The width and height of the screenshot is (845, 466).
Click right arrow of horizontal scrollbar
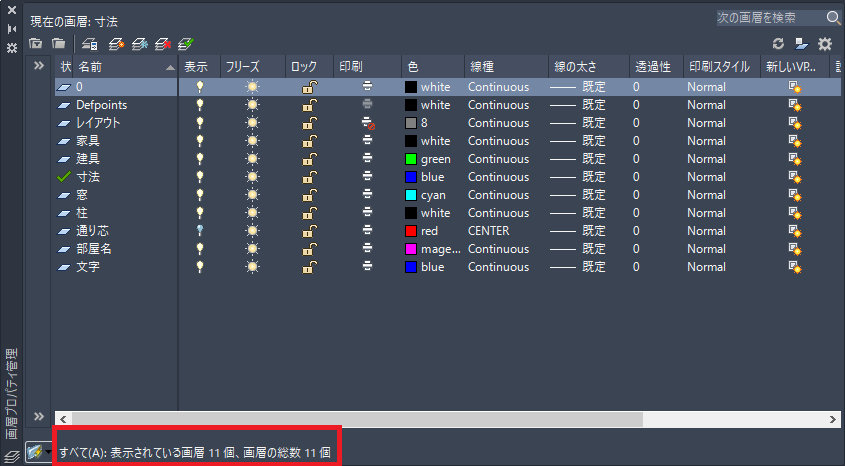(x=833, y=419)
